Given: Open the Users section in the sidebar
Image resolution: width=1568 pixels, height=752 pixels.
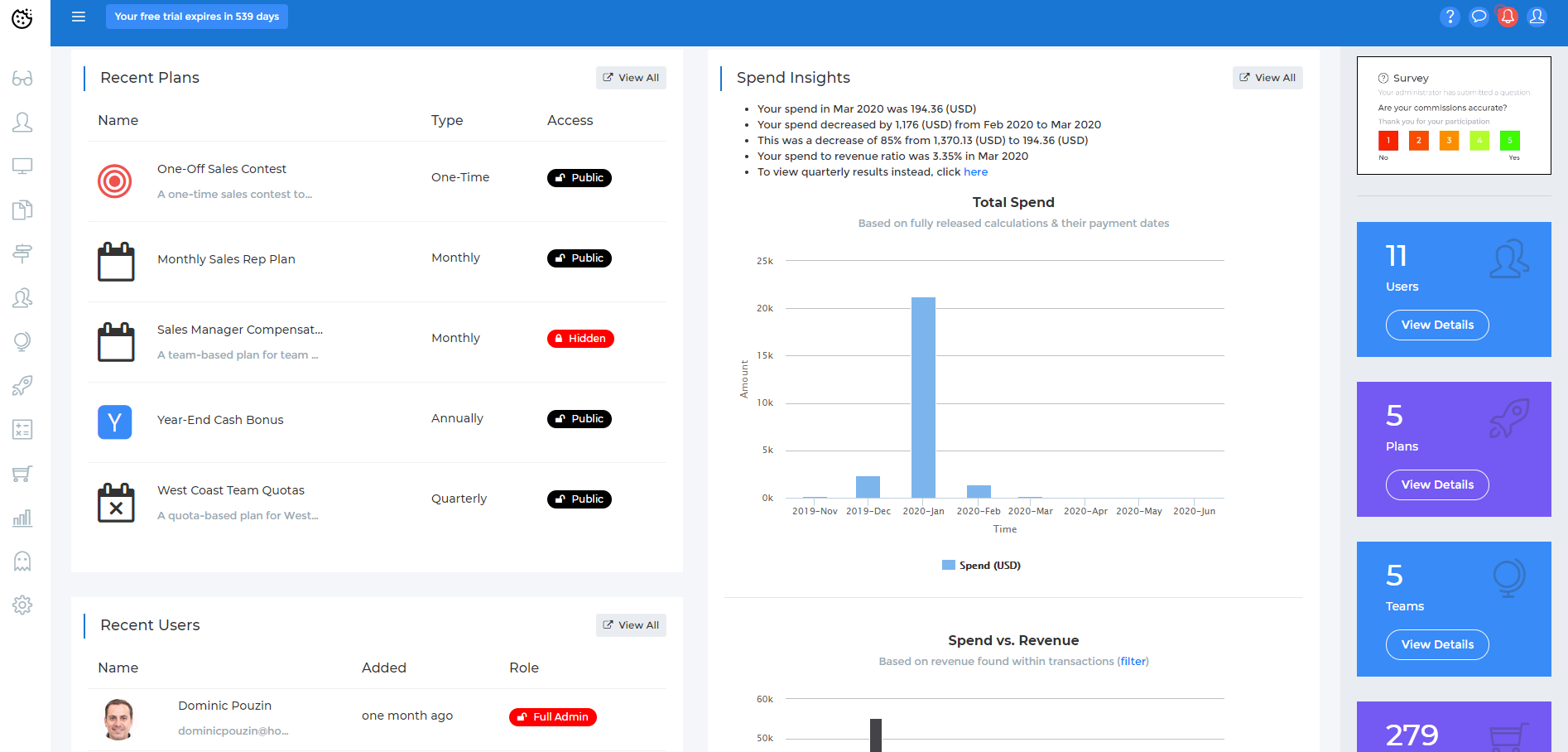Looking at the screenshot, I should coord(22,122).
